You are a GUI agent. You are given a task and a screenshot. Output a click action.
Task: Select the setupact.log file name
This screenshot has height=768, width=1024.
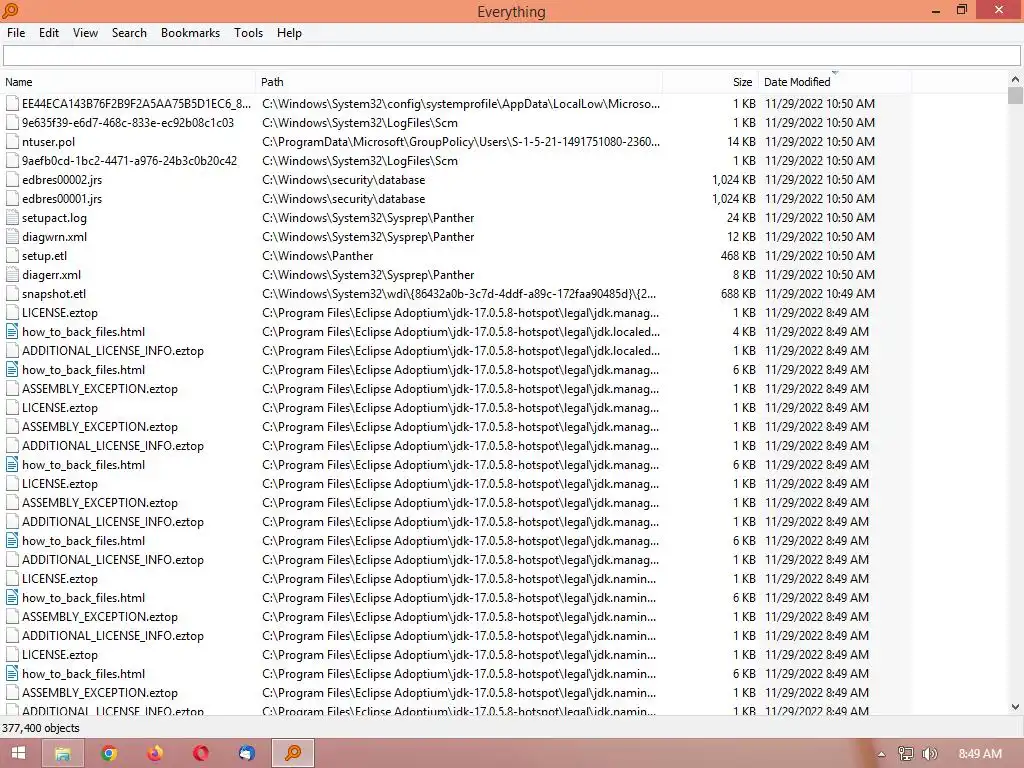54,217
